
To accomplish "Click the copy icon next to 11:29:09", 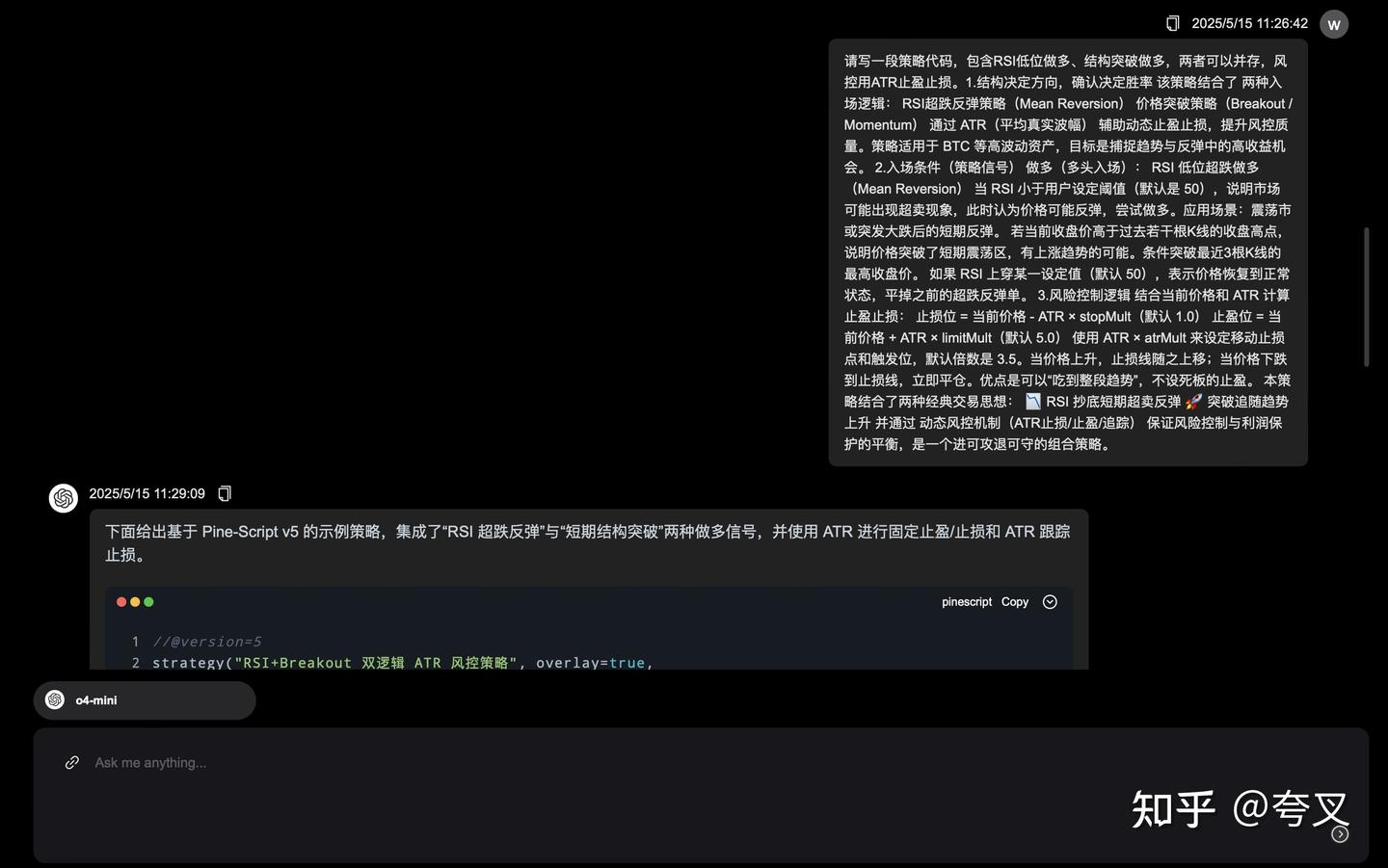I will [x=223, y=492].
